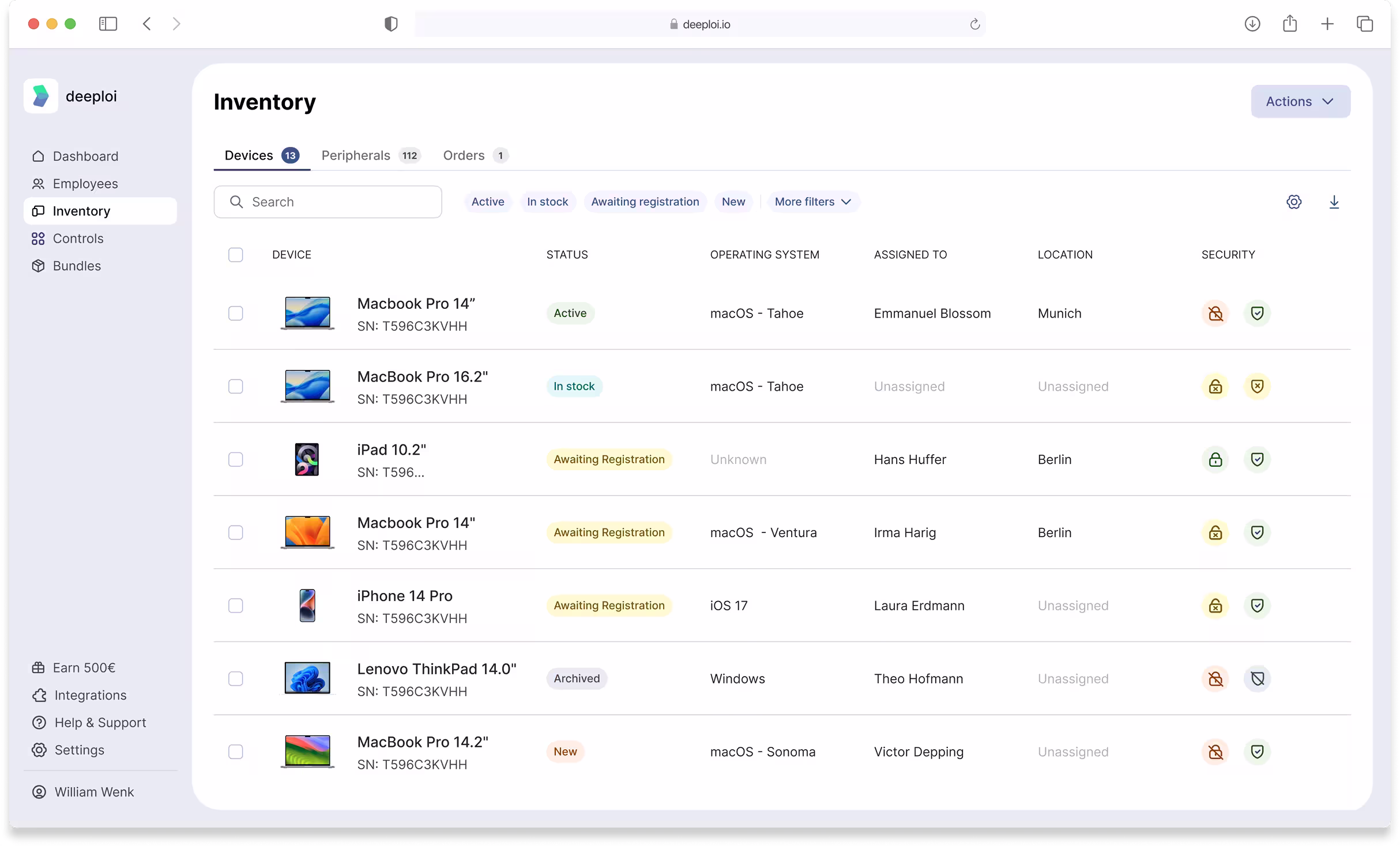Select the checkbox for Irma Harig's Macbook
Viewport: 1400px width, 846px height.
click(235, 532)
